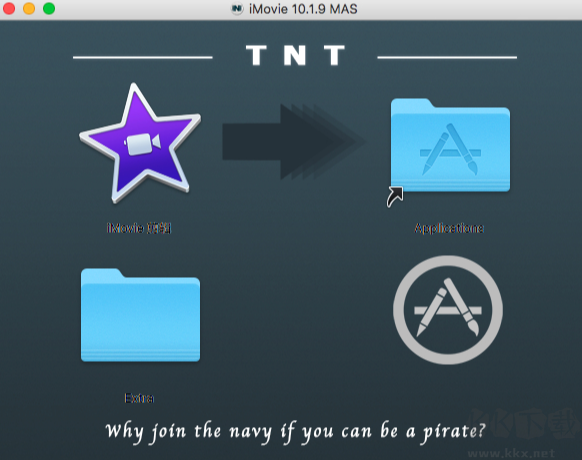This screenshot has height=460, width=582.
Task: Click the dark install arrow graphic
Action: 294,142
